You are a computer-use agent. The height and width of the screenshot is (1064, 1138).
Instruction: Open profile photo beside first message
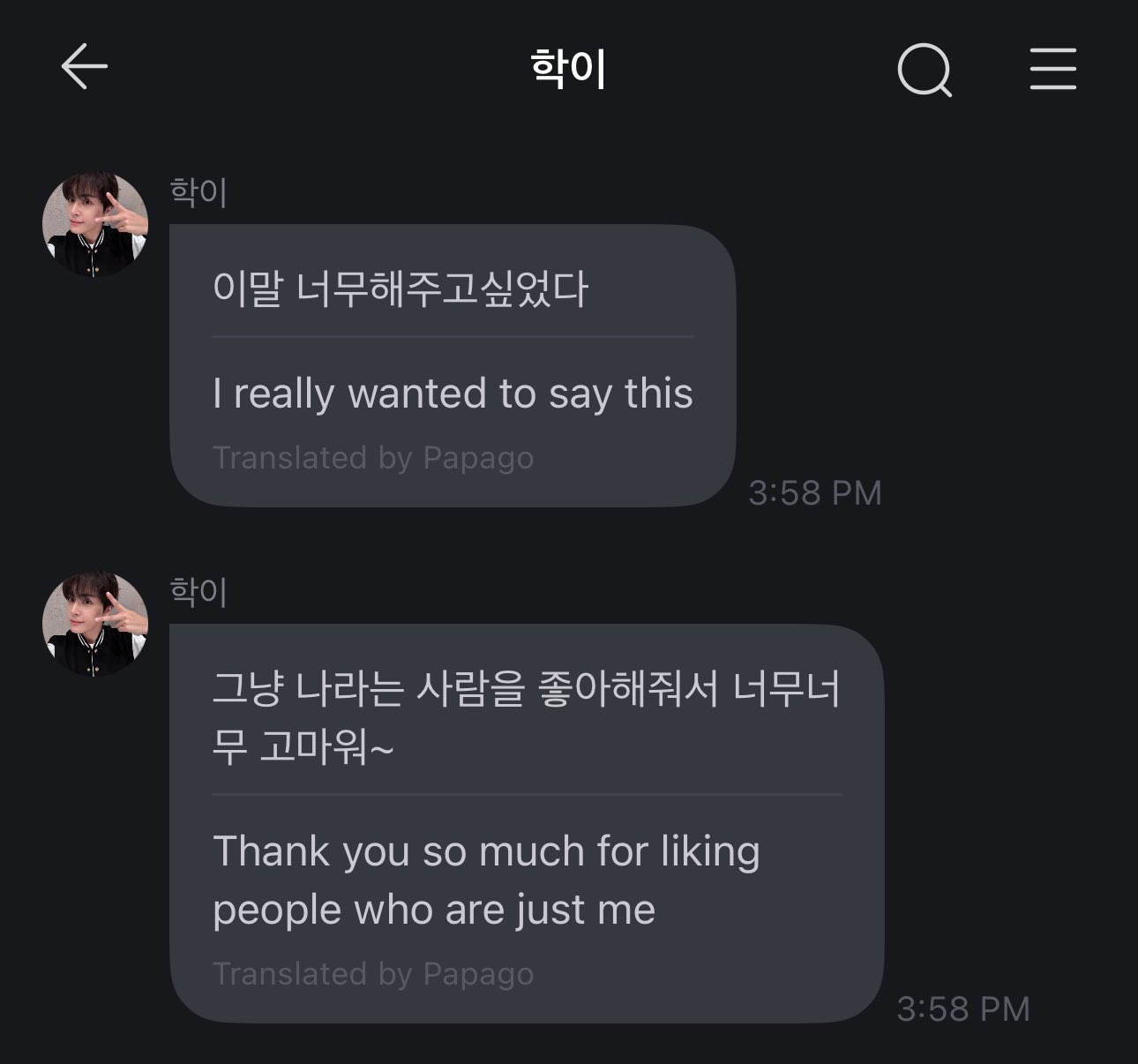click(x=95, y=224)
